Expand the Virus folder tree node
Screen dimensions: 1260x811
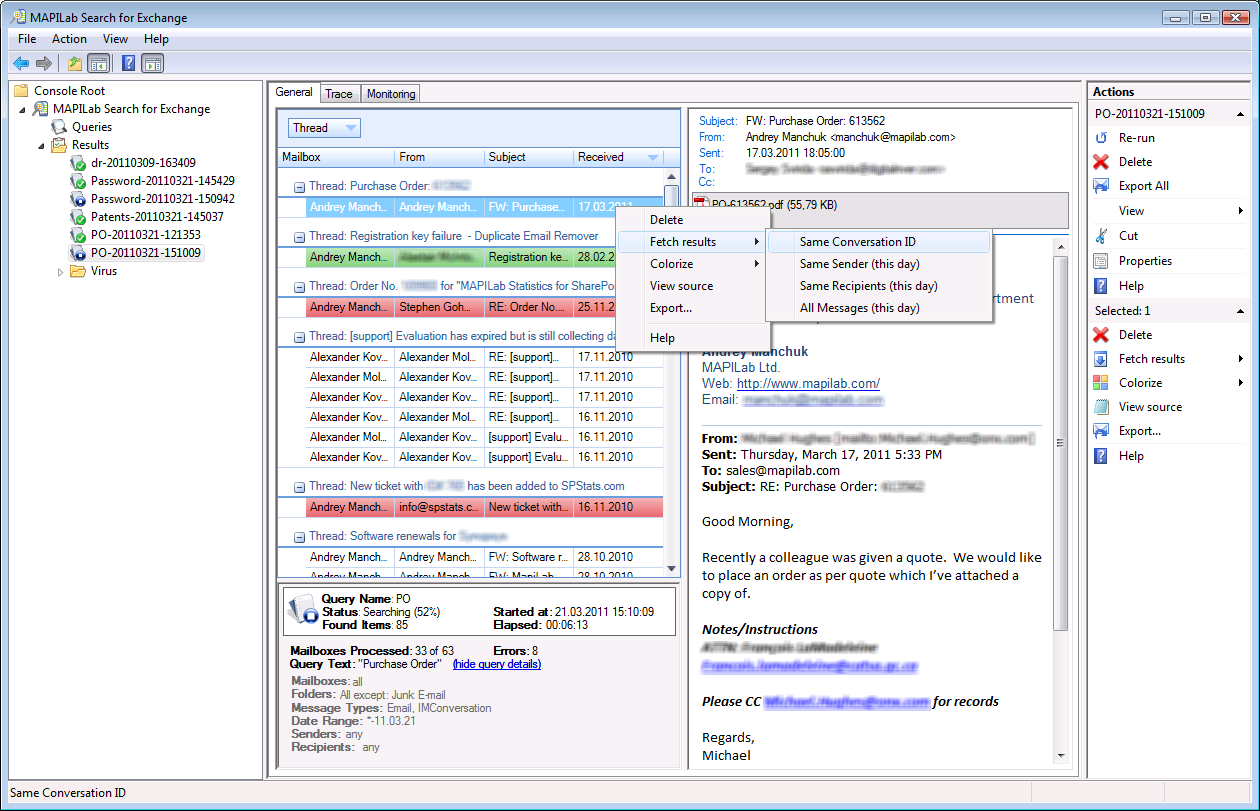click(60, 272)
